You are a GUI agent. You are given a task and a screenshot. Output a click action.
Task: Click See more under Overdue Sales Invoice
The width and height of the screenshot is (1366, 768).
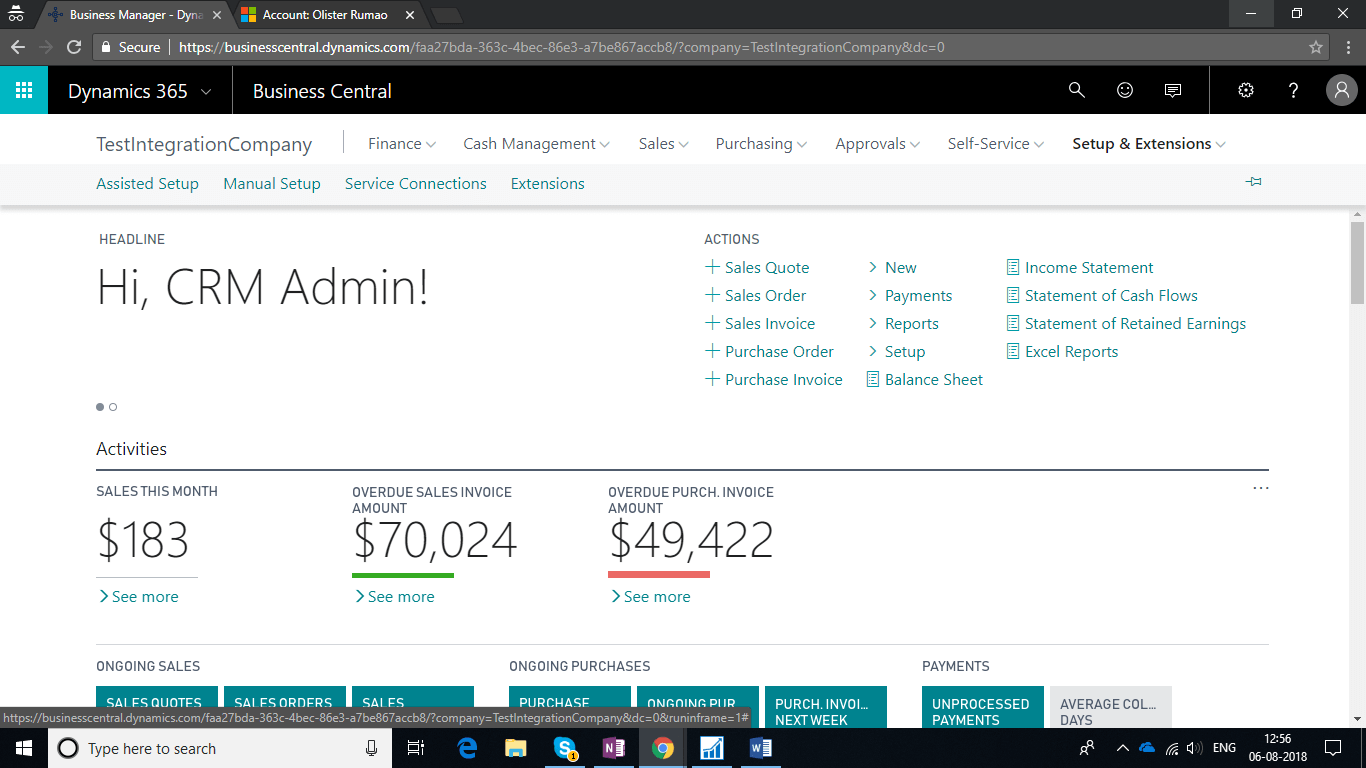(400, 597)
